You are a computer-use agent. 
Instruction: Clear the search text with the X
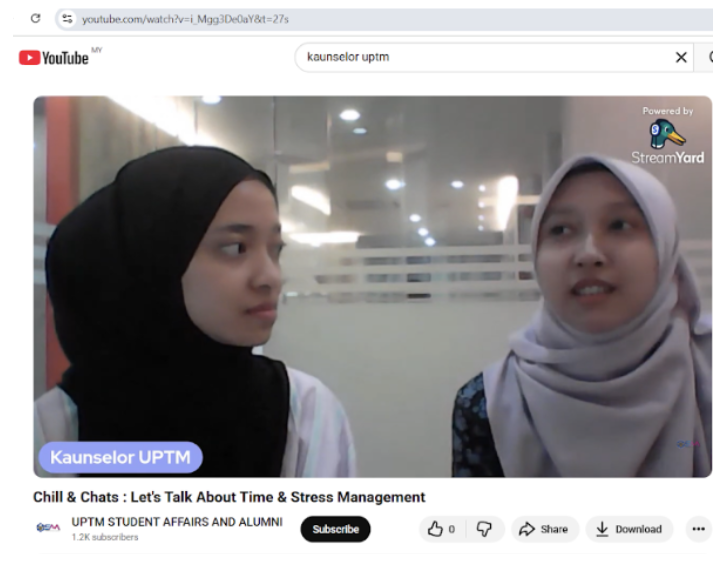[x=681, y=58]
